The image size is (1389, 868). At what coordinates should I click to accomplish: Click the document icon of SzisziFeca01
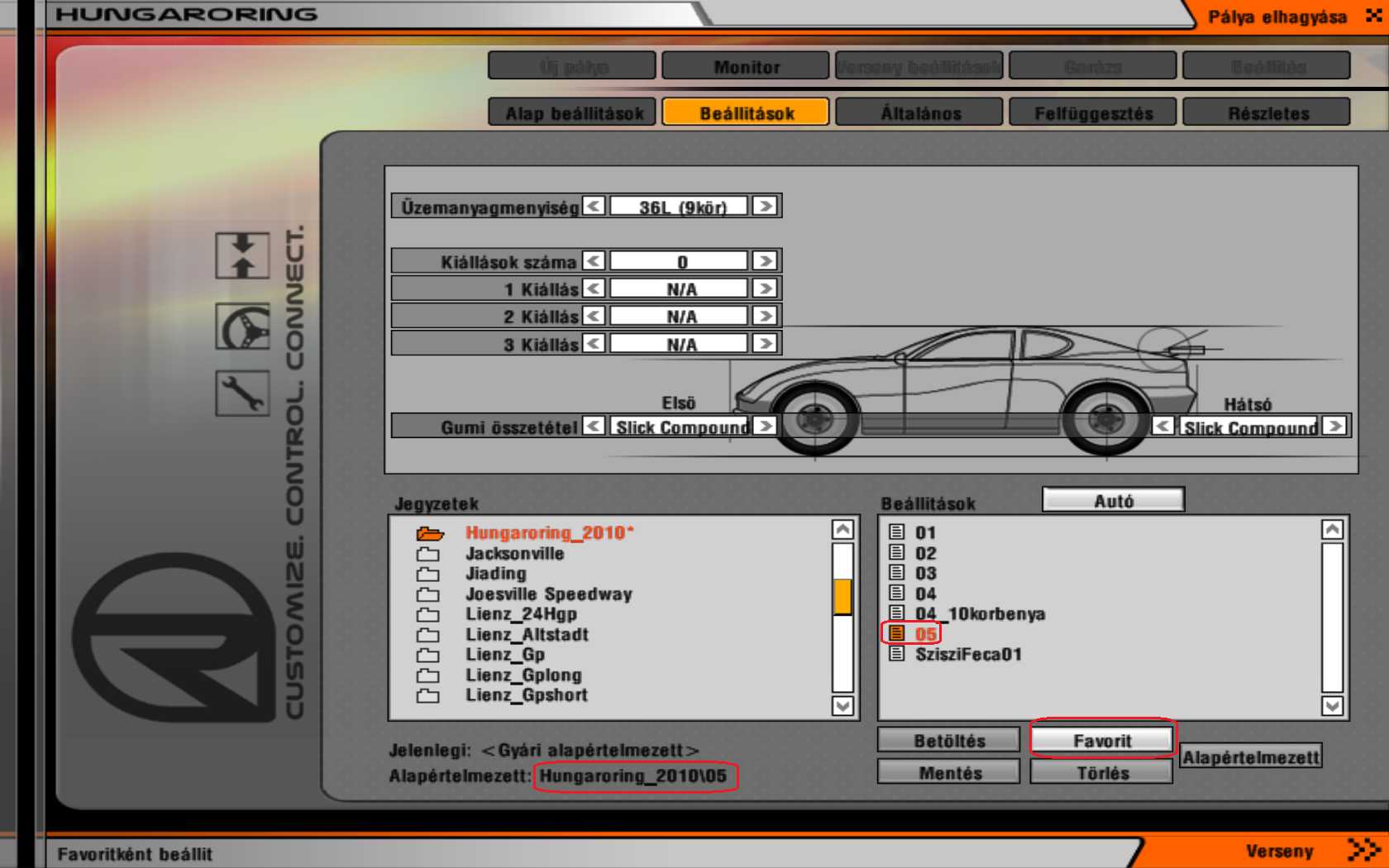click(x=897, y=653)
